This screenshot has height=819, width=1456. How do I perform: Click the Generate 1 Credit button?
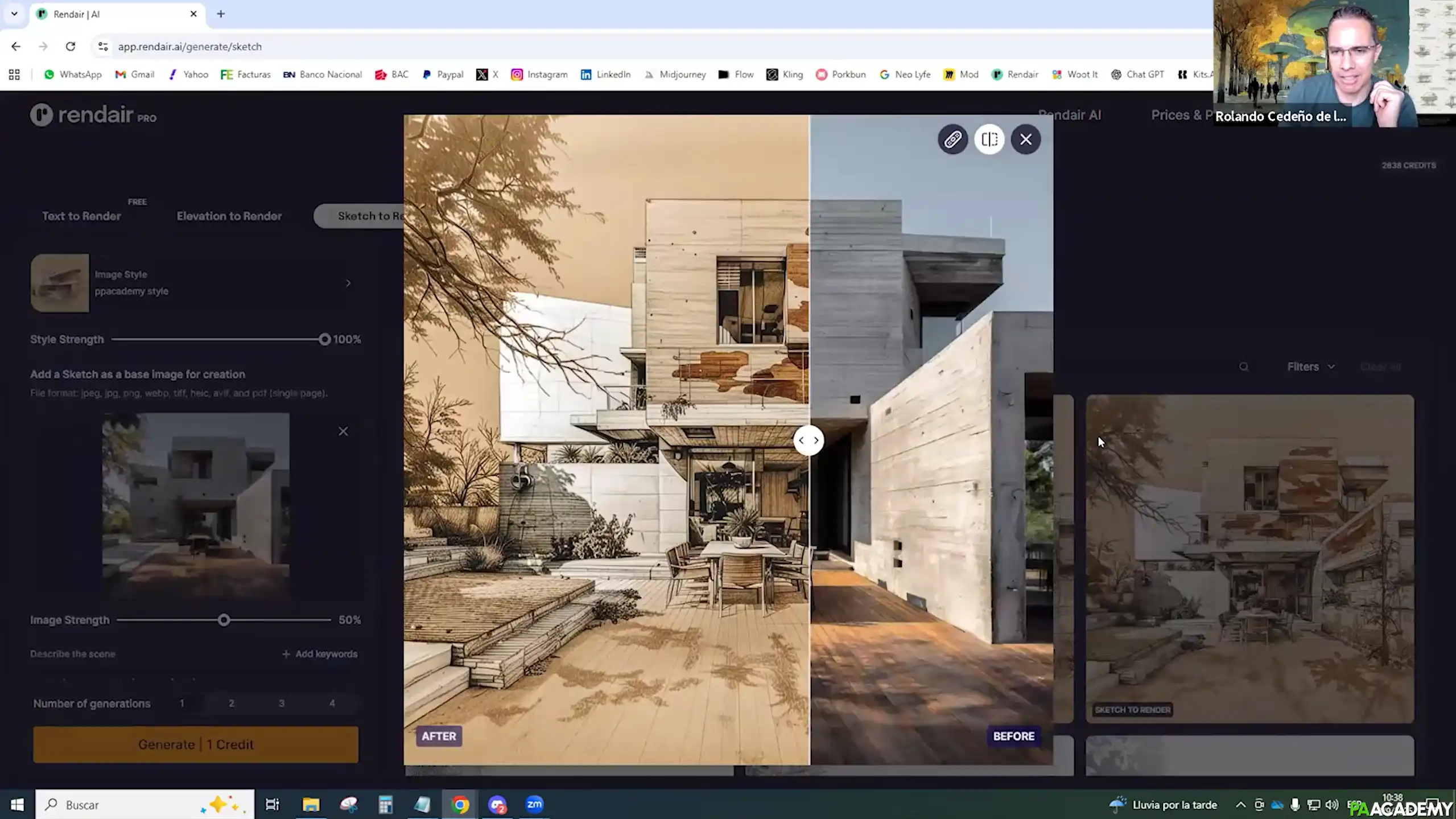click(x=196, y=744)
